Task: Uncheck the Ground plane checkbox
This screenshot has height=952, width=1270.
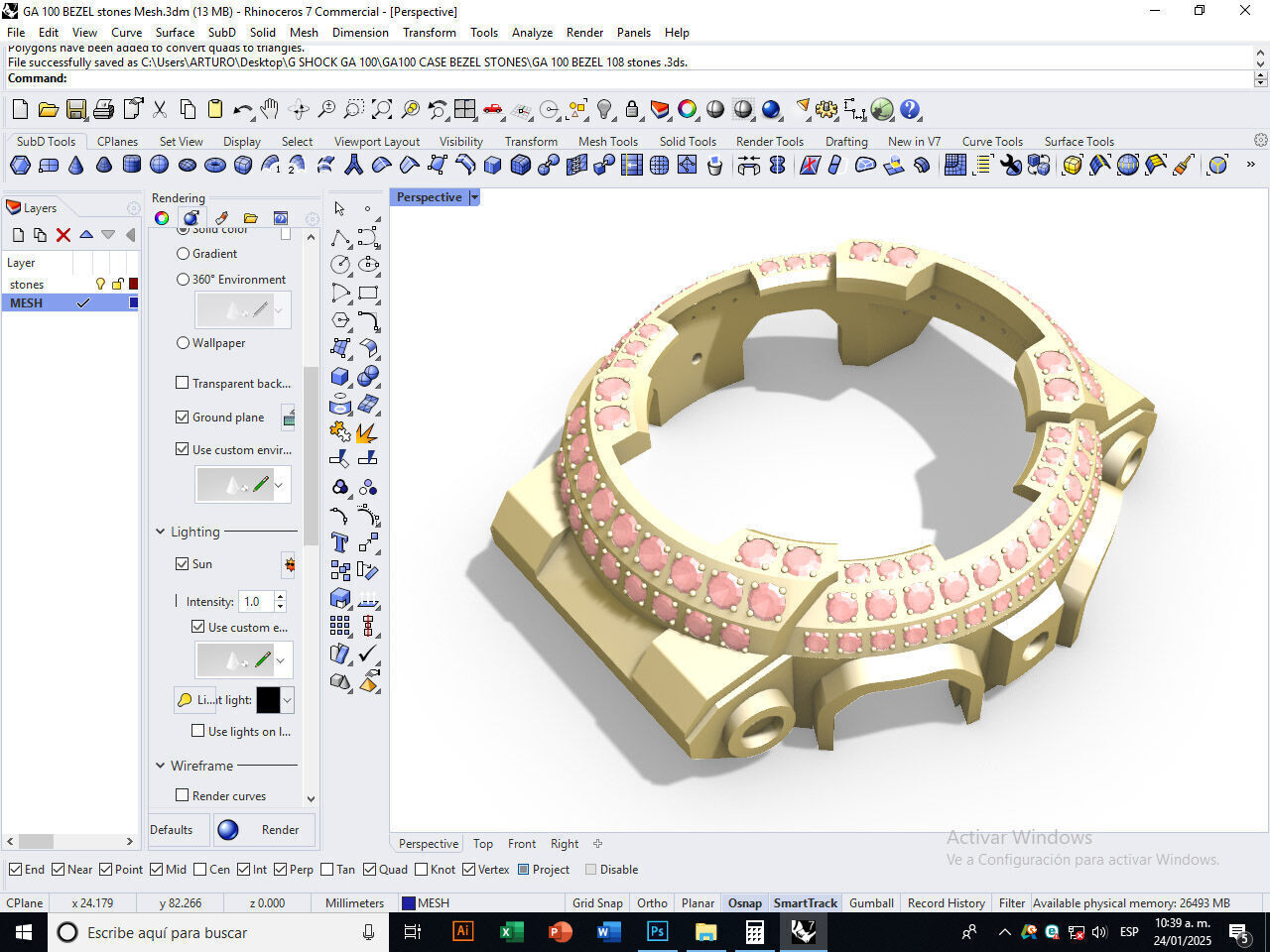Action: point(182,417)
